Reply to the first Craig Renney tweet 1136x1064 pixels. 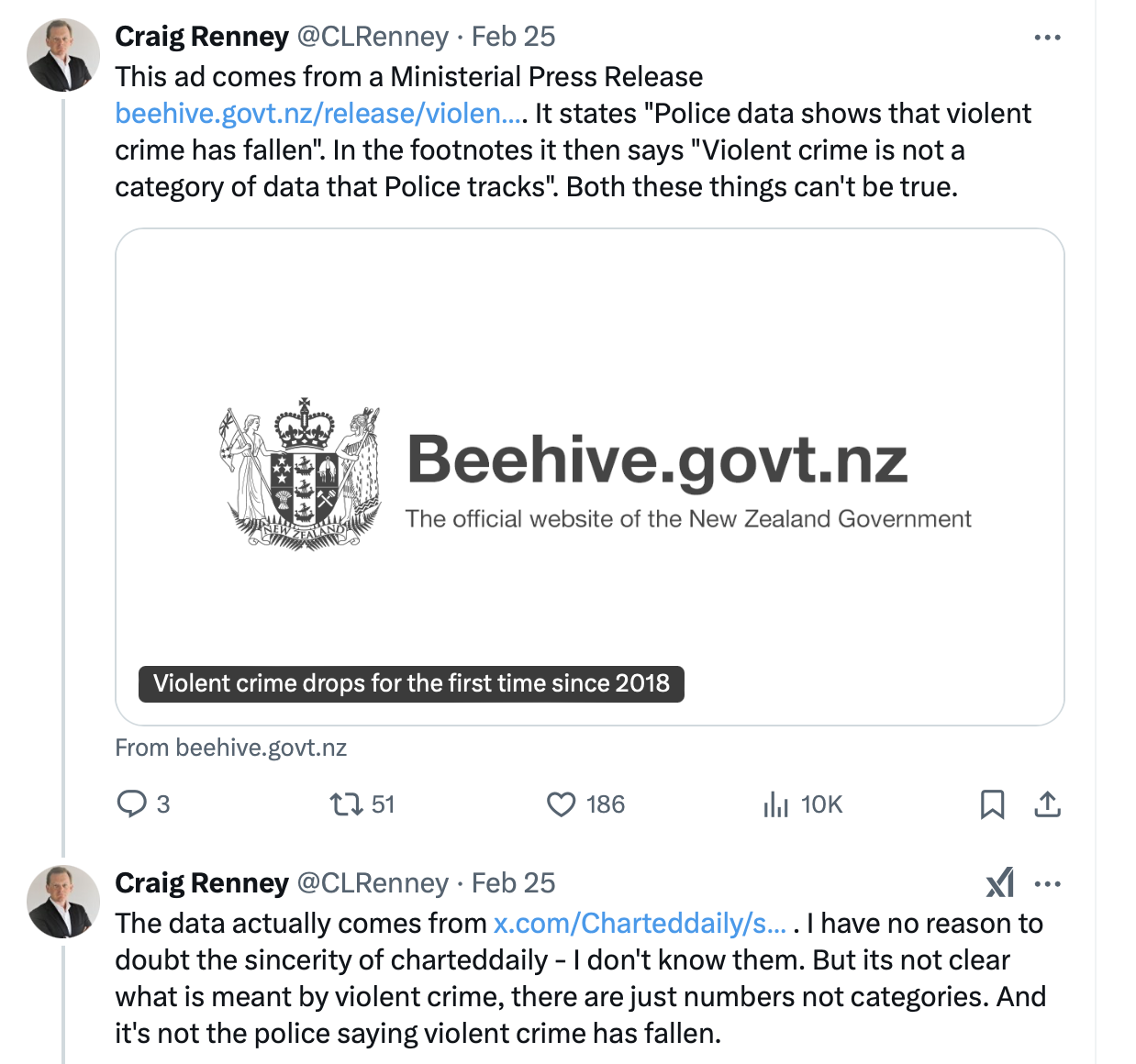(x=132, y=804)
